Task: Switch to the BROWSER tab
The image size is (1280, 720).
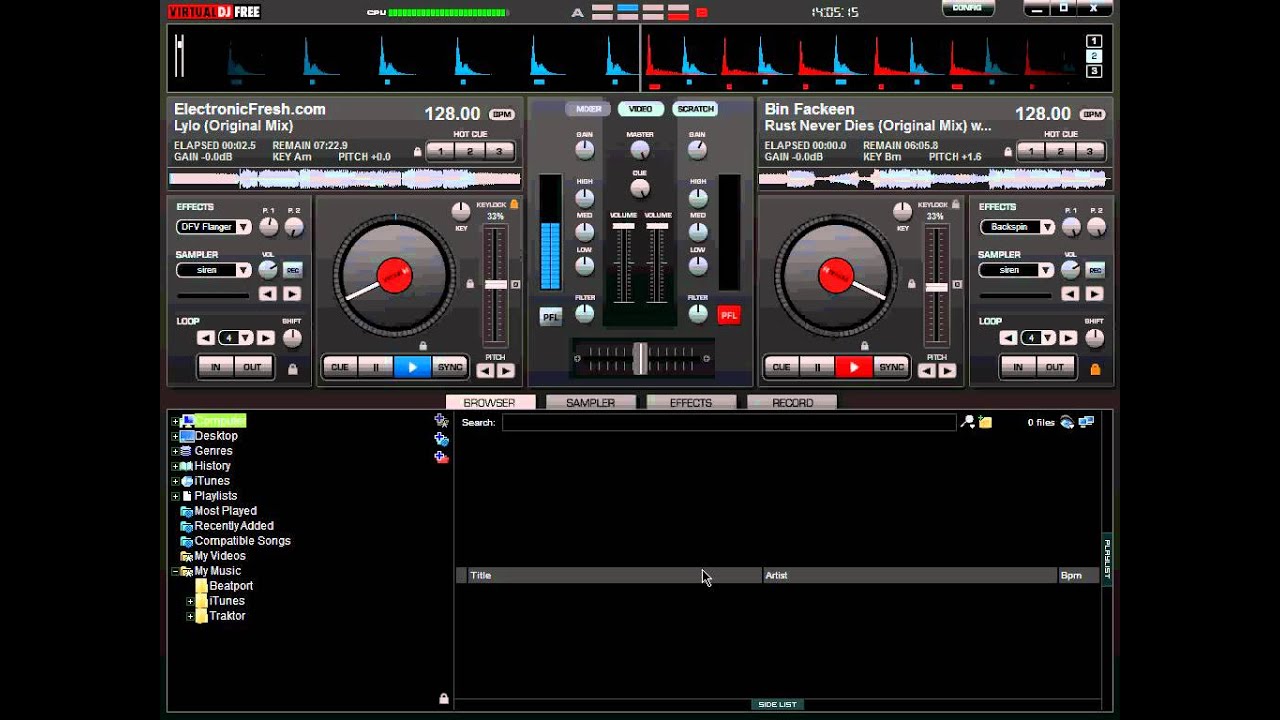Action: 489,402
